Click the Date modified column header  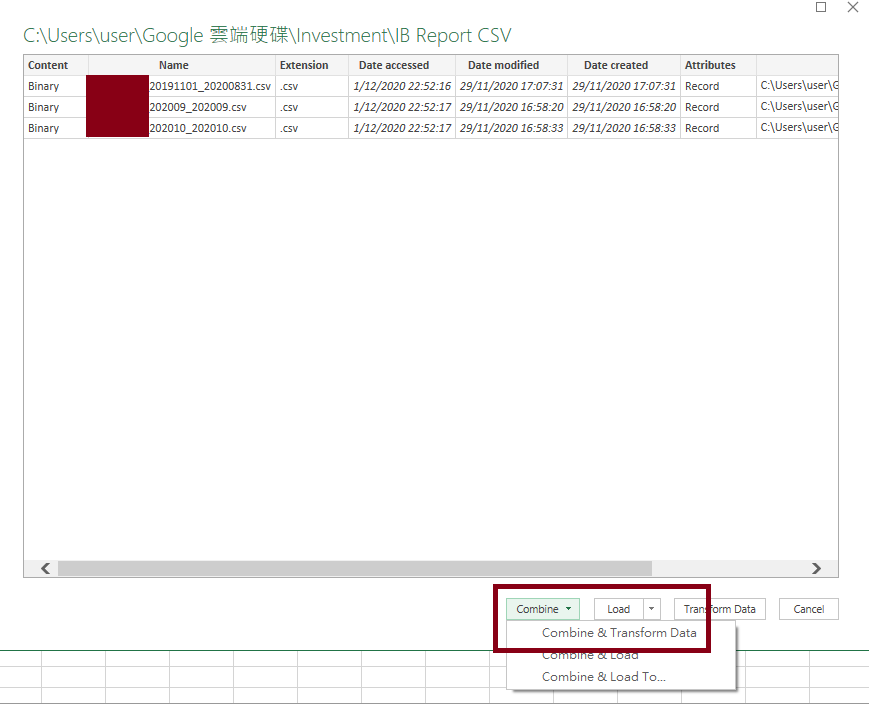click(511, 65)
